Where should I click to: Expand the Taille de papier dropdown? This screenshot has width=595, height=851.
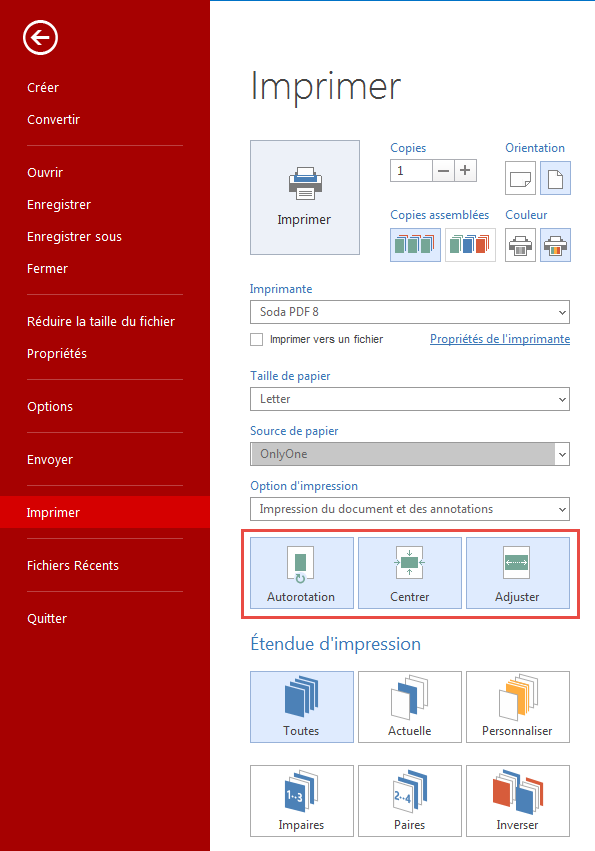coord(410,399)
